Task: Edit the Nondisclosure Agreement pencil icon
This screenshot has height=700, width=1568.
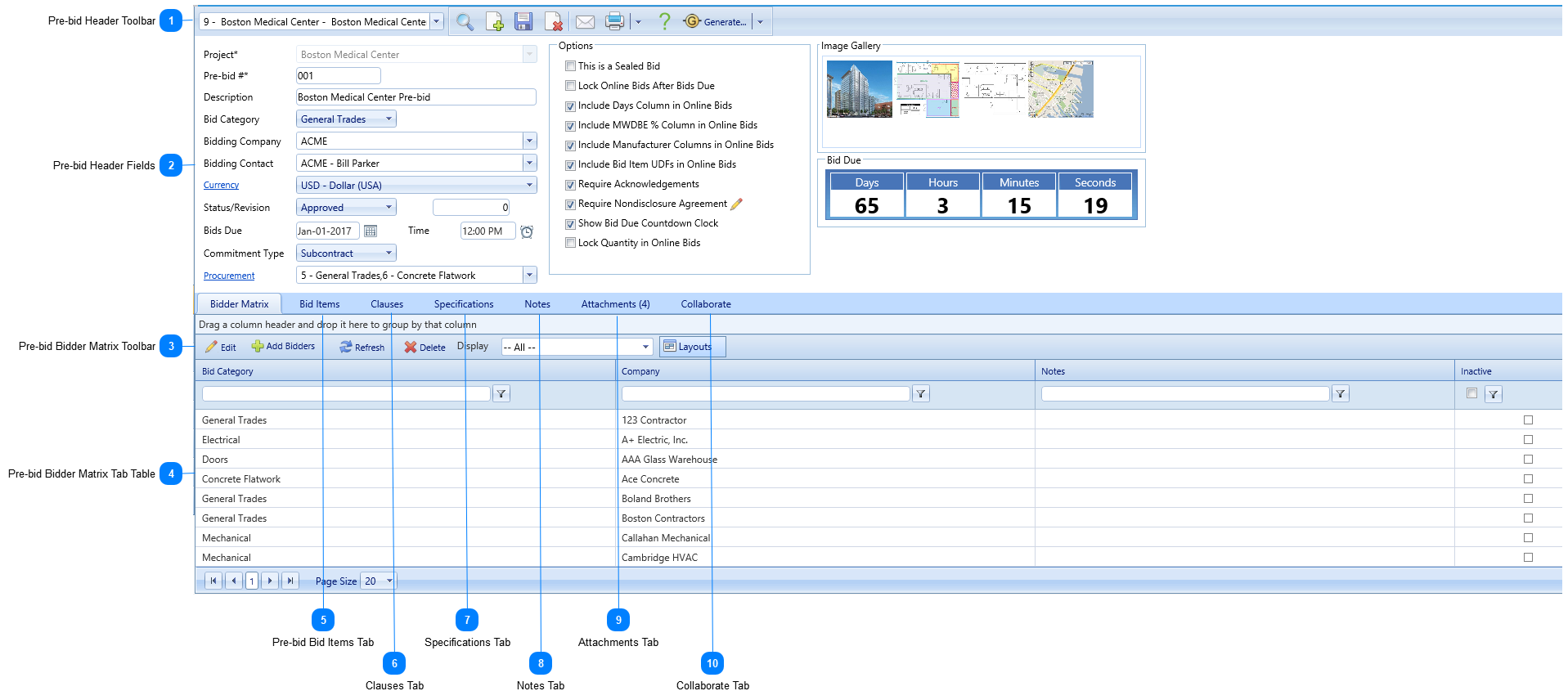Action: coord(736,204)
